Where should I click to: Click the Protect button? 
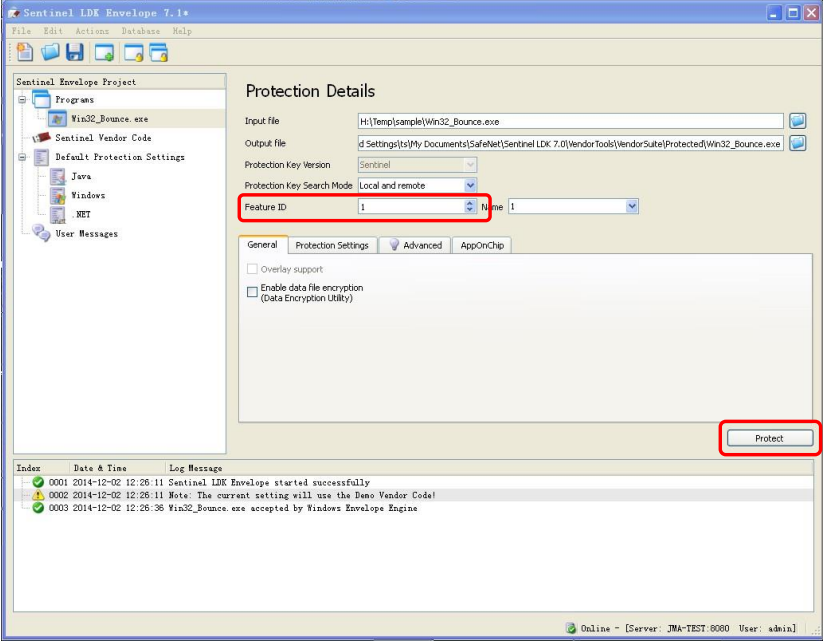pos(768,438)
